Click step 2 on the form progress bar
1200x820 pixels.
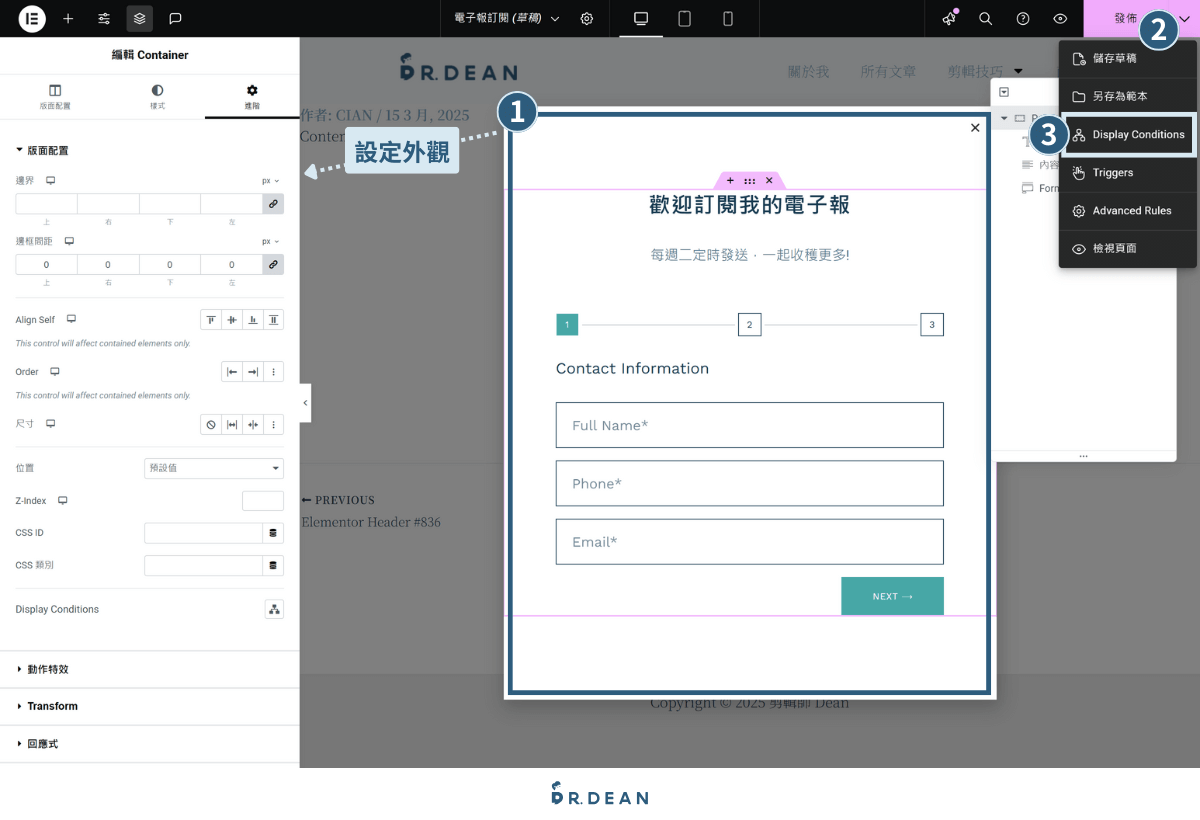pos(749,324)
